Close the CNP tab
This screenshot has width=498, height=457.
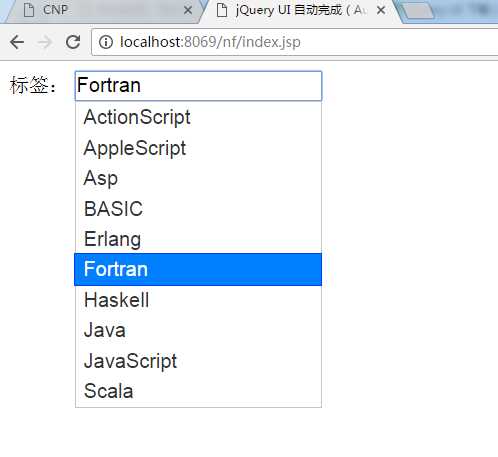[188, 11]
